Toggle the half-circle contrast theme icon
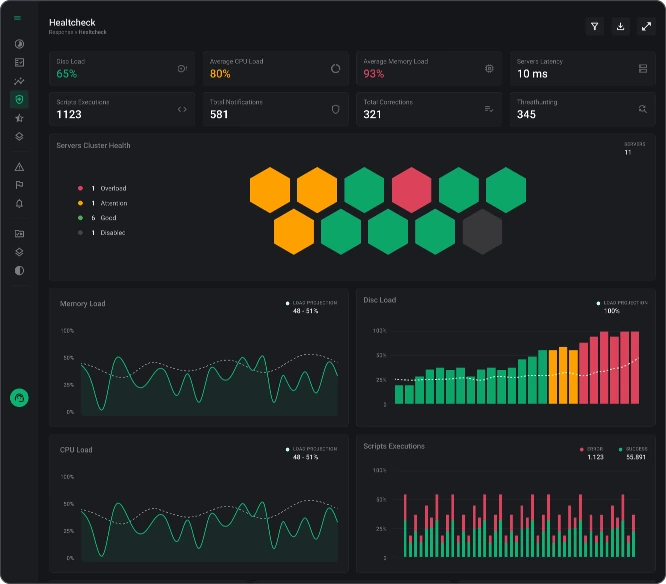Screen dimensions: 666x584 coord(19,271)
